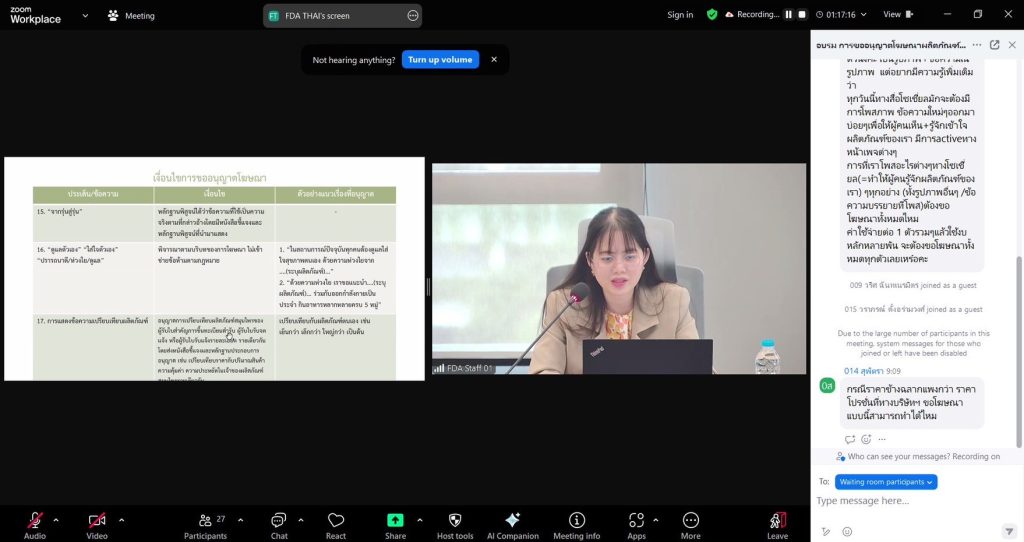Click the Turn up volume button
This screenshot has height=542, width=1024.
(x=440, y=60)
